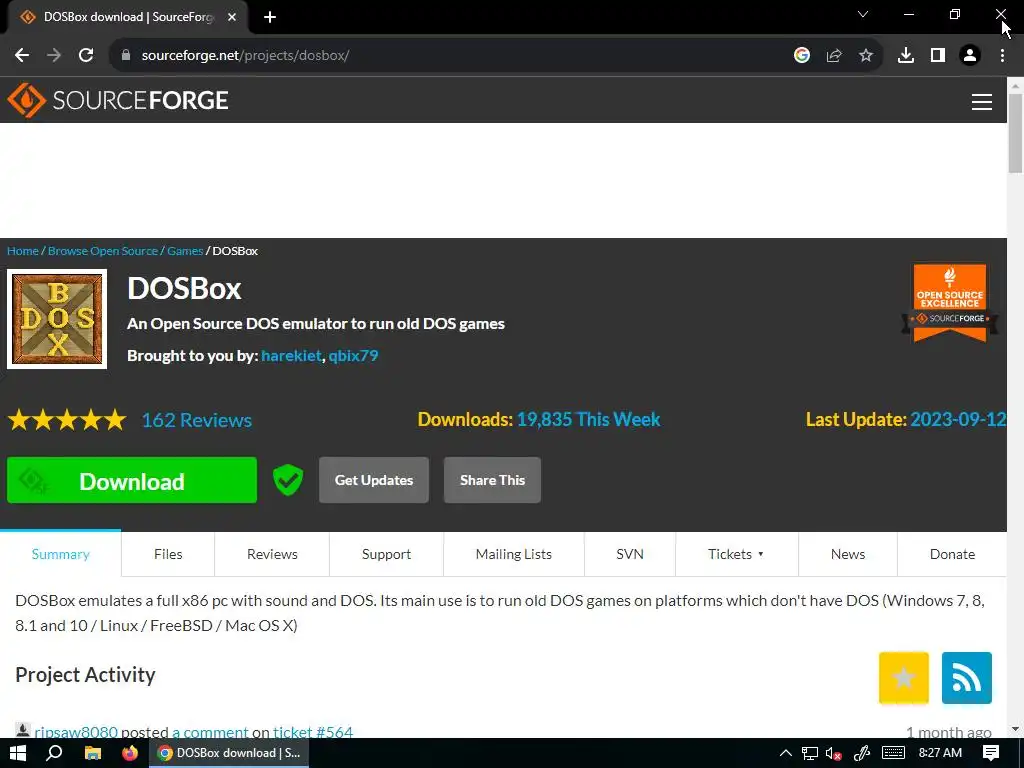
Task: Open the hamburger menu
Action: pos(982,101)
